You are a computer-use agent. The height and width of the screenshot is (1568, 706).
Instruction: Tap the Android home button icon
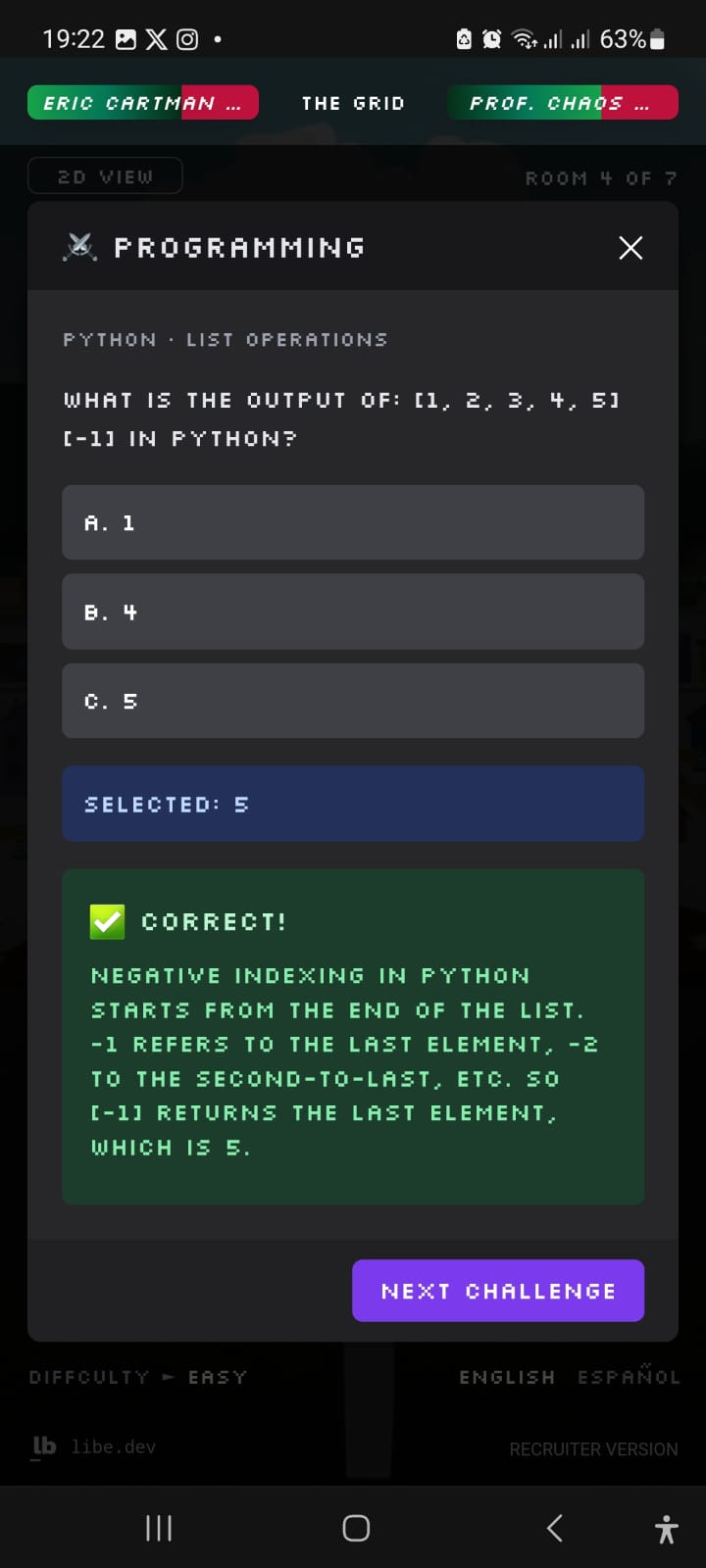point(356,1528)
